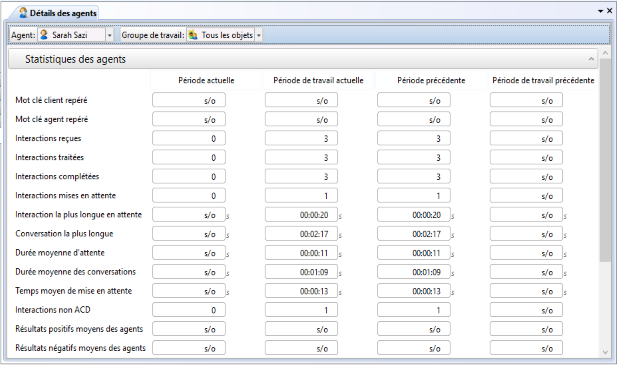Viewport: 617px width, 365px height.
Task: Click the Période de travail précédente column header
Action: coord(543,80)
